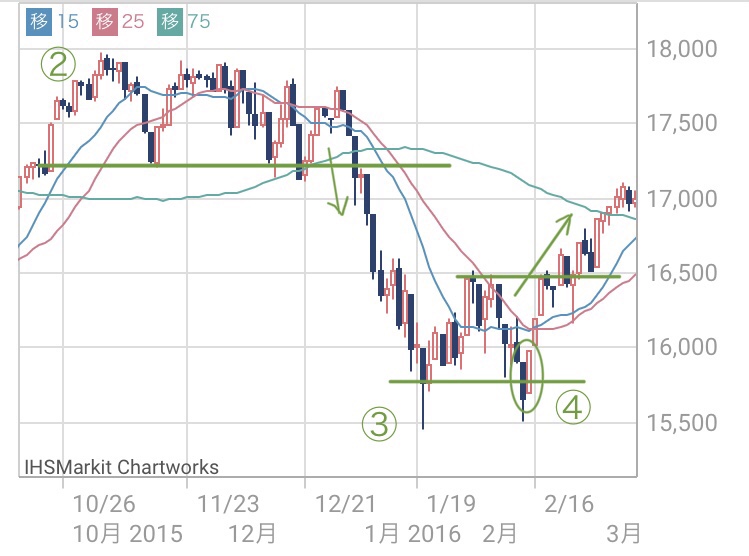The width and height of the screenshot is (749, 556).
Task: Click the green oval highlighting candles
Action: tap(526, 378)
